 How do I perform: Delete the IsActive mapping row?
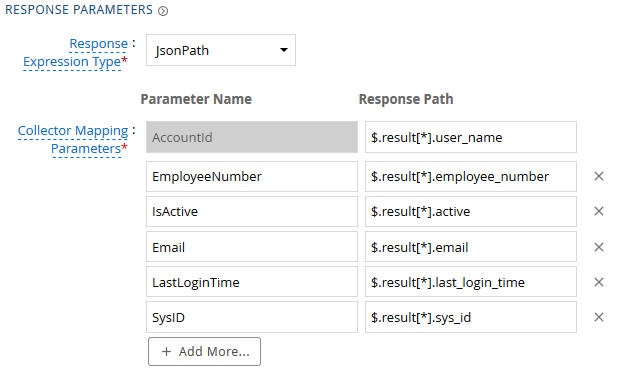tap(599, 211)
